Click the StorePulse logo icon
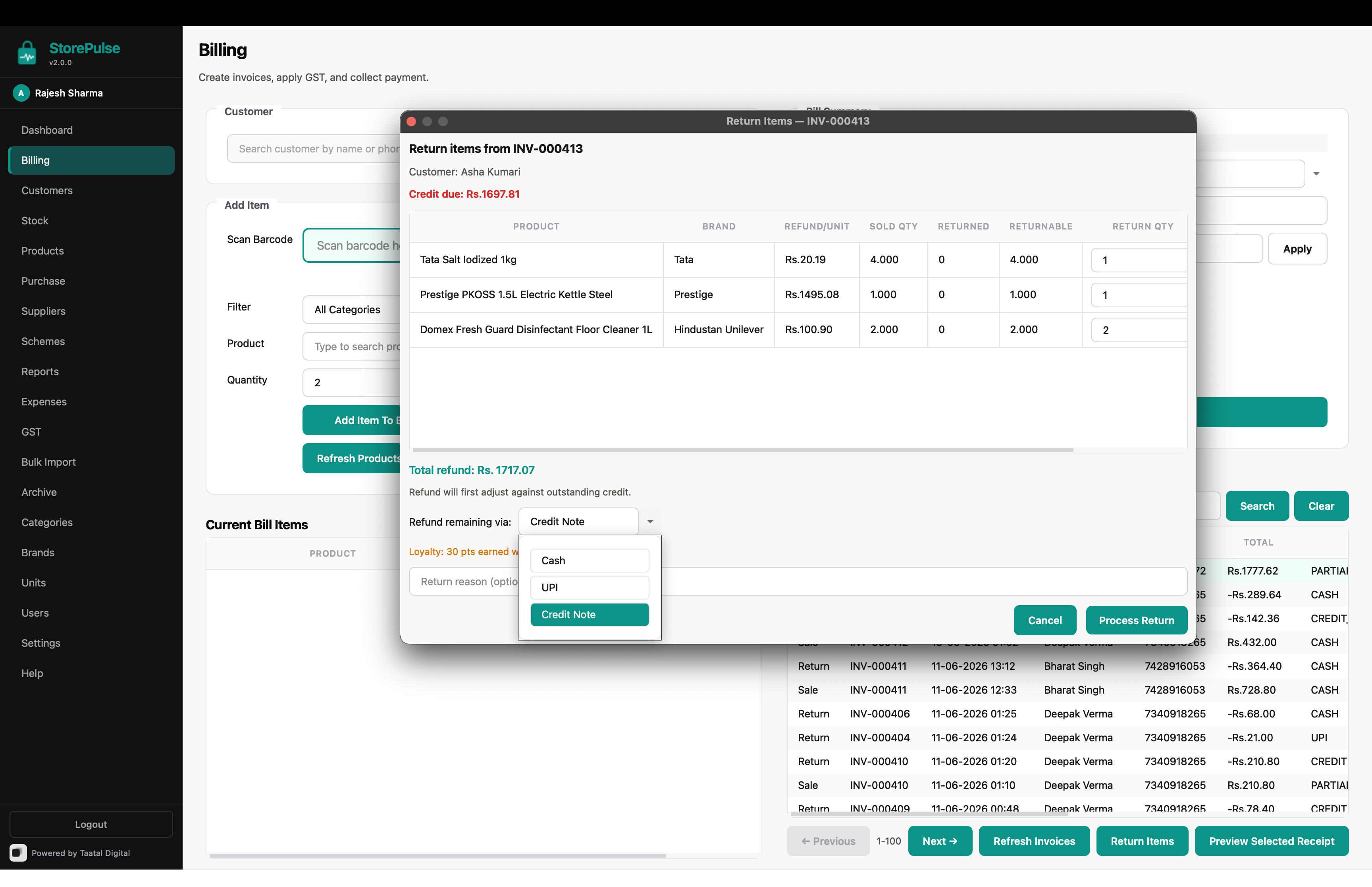This screenshot has height=887, width=1372. (x=27, y=53)
